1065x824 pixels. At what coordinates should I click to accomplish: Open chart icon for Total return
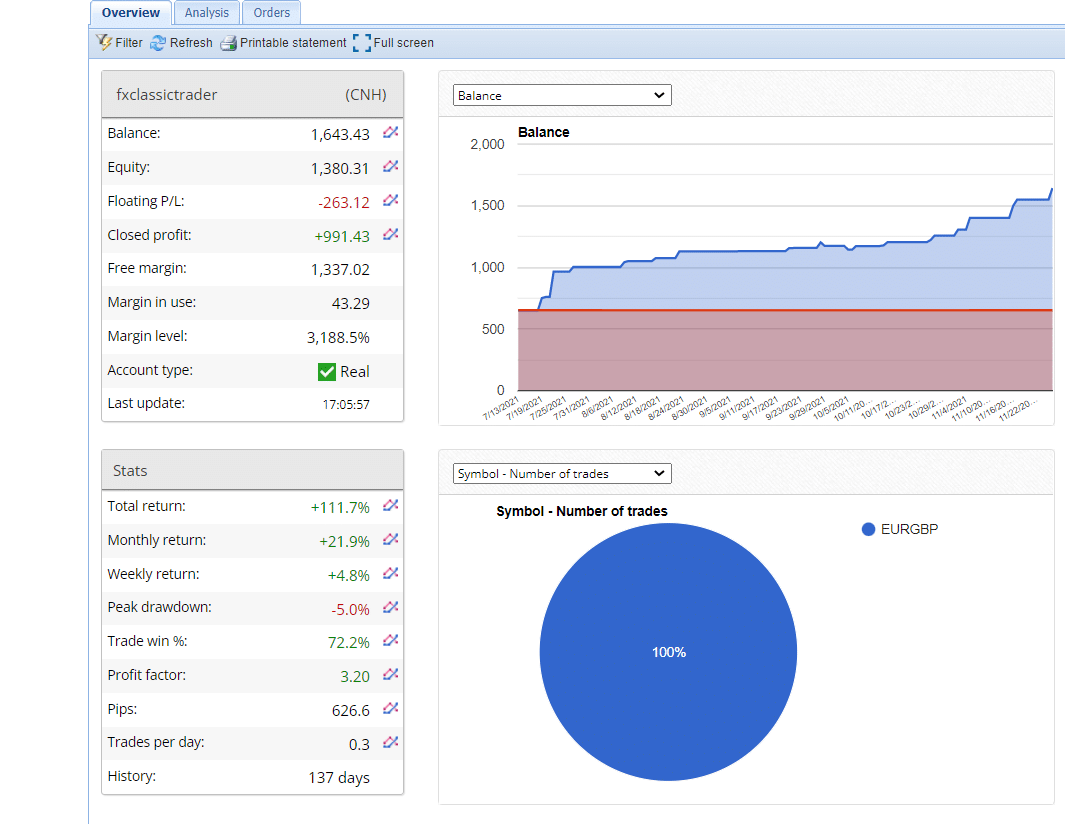391,506
